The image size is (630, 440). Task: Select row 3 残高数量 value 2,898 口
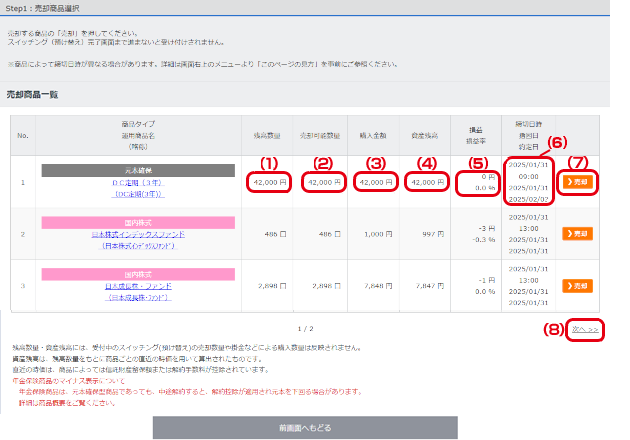tap(272, 286)
